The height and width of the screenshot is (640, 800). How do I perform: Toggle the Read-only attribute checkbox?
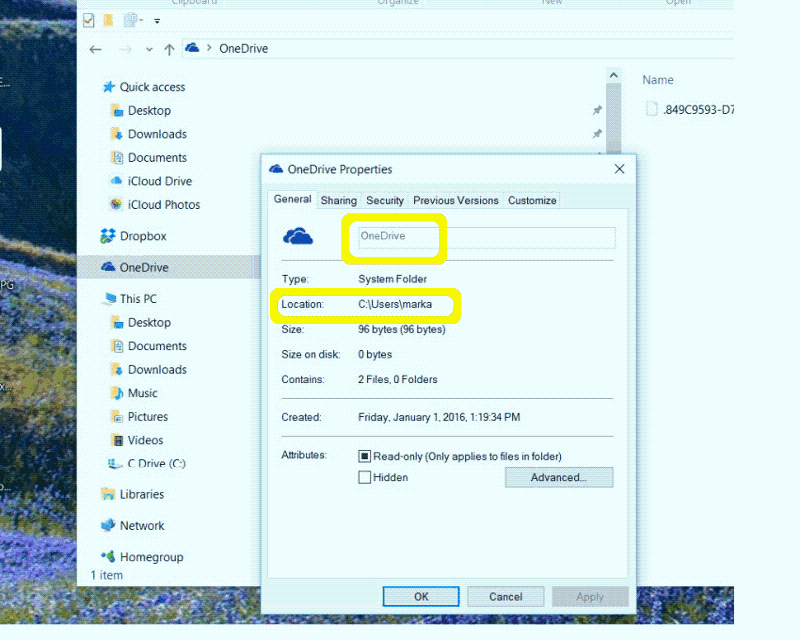[x=365, y=456]
